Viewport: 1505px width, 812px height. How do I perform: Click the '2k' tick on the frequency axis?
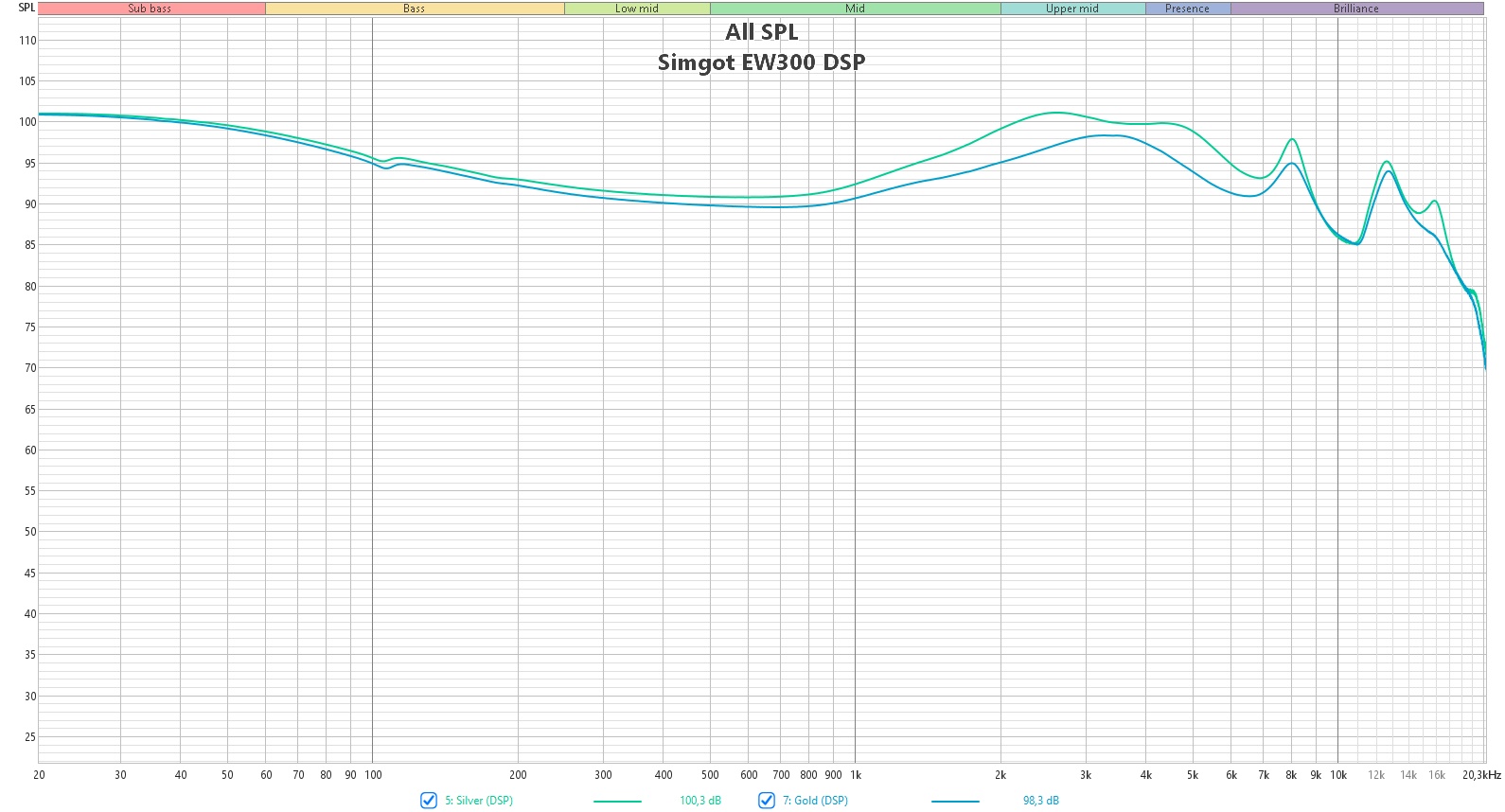1000,775
